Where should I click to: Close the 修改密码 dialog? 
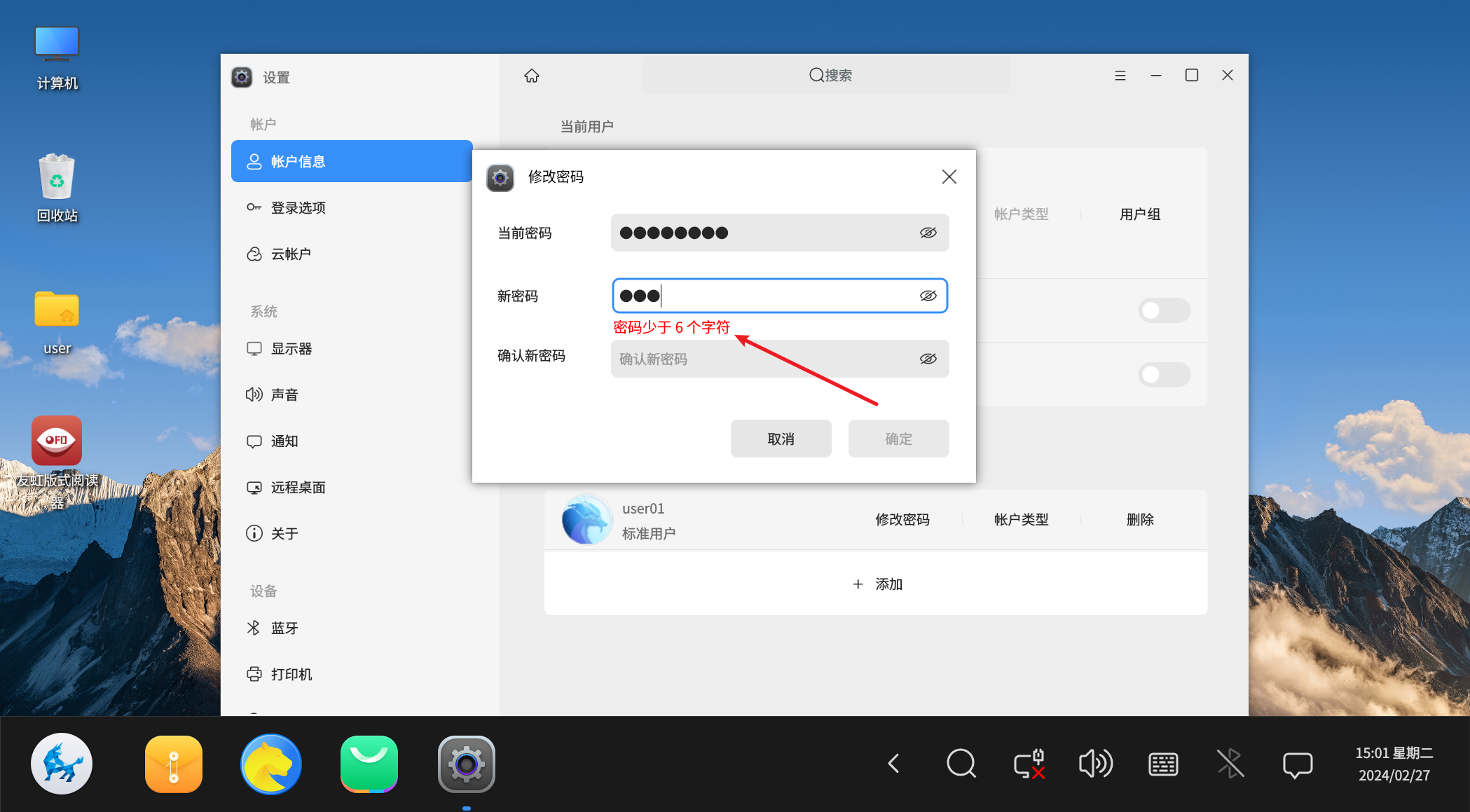pyautogui.click(x=949, y=177)
